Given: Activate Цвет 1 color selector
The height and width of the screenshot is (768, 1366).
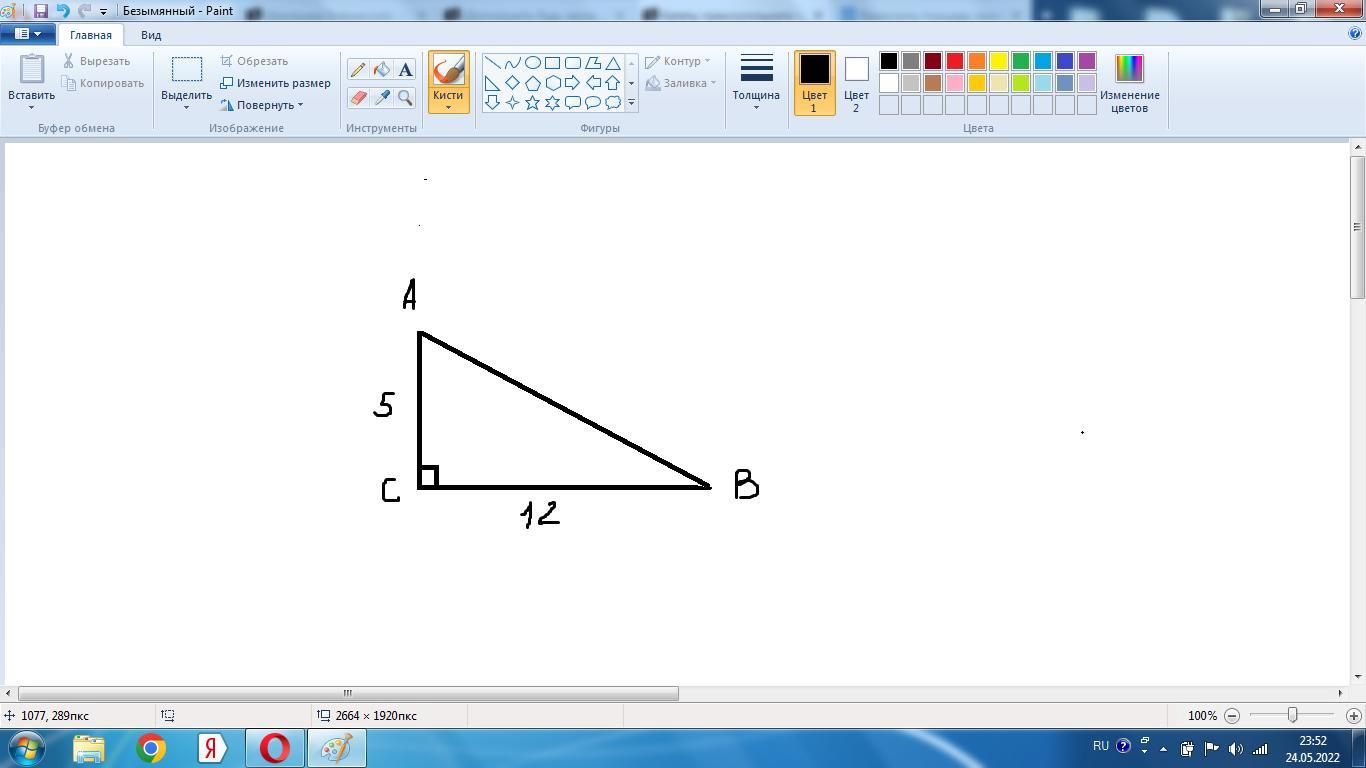Looking at the screenshot, I should click(x=814, y=83).
